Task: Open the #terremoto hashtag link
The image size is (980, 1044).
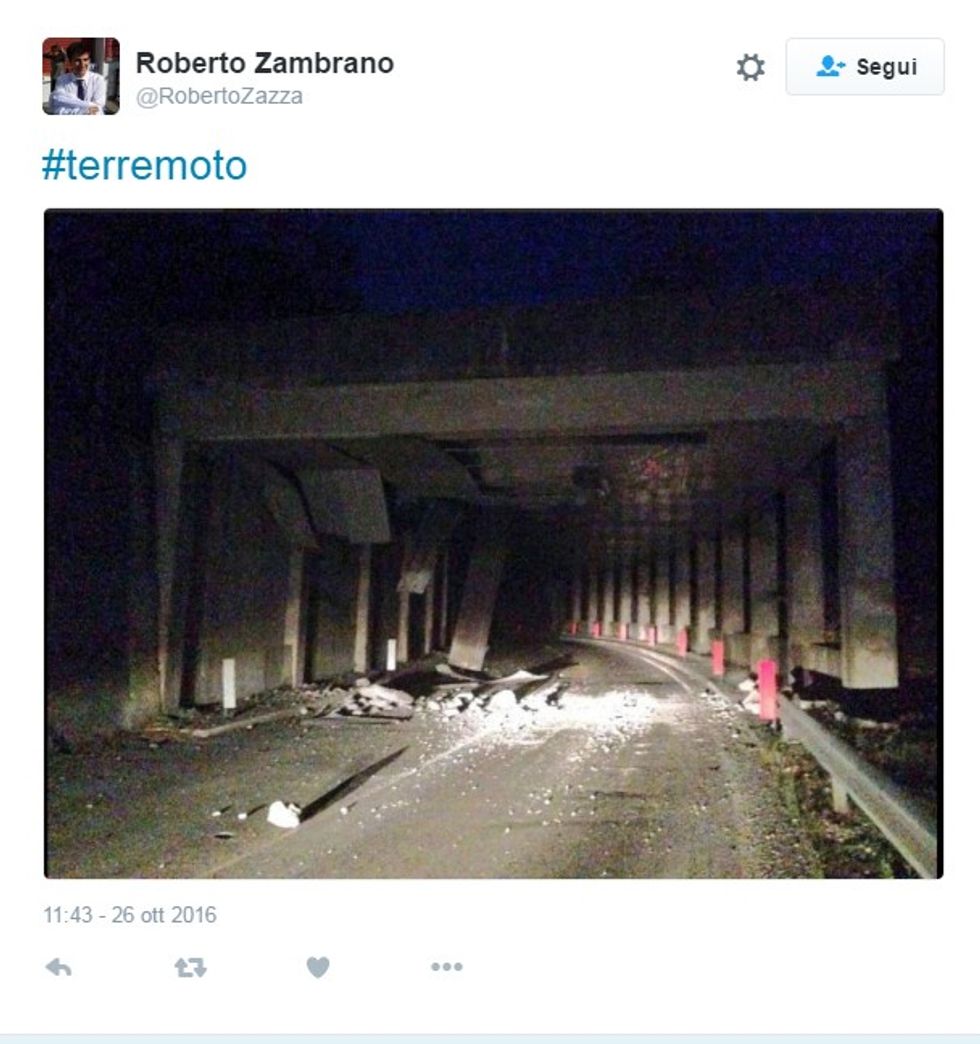Action: coord(144,165)
